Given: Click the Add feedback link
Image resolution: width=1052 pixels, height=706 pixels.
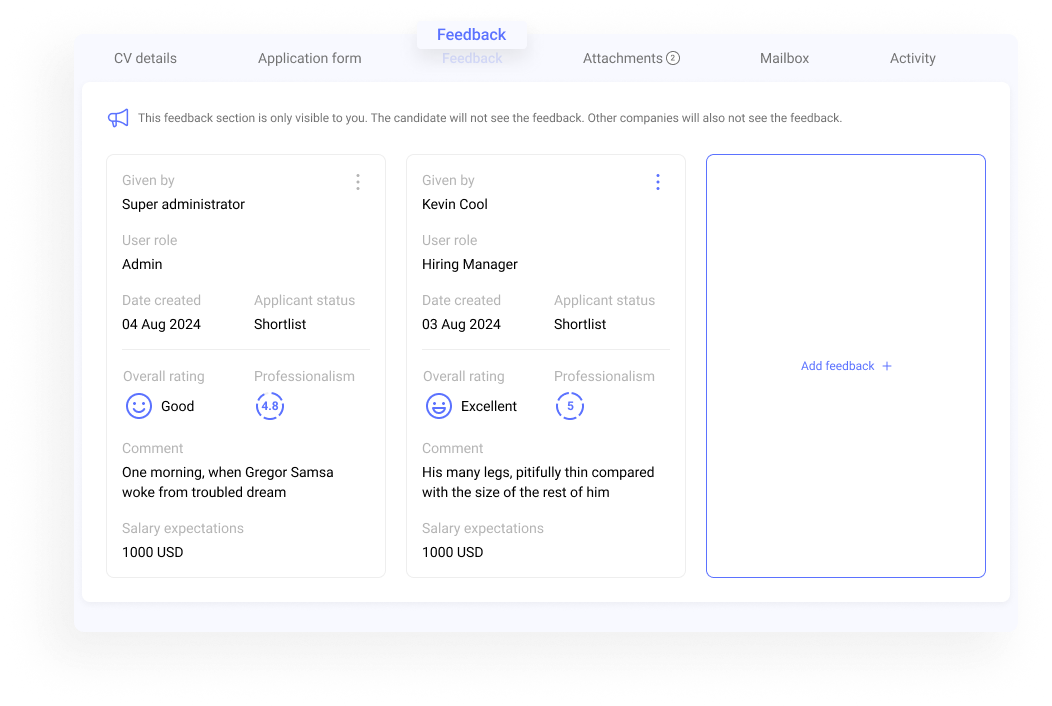Looking at the screenshot, I should click(838, 366).
